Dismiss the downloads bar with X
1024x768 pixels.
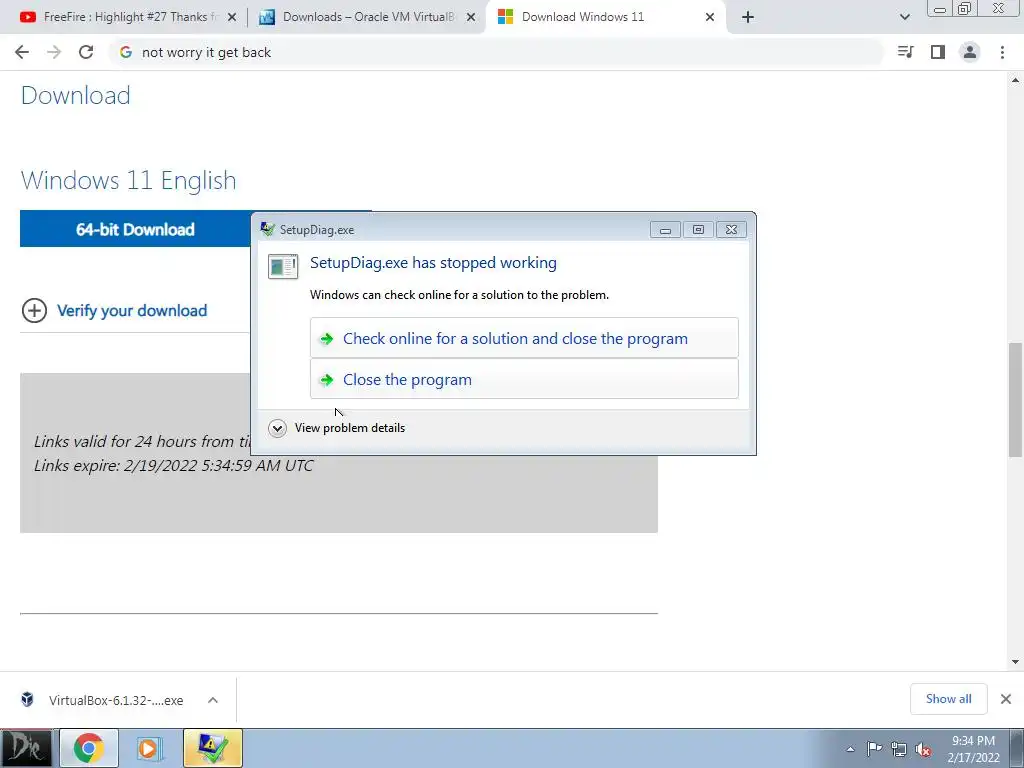1006,699
